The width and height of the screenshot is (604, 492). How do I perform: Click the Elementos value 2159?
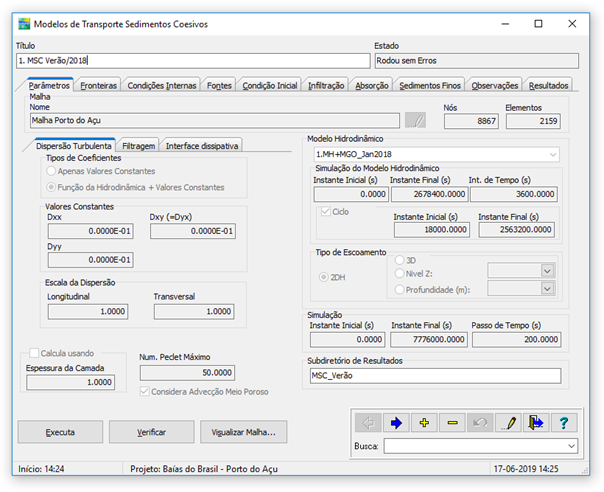coord(533,121)
